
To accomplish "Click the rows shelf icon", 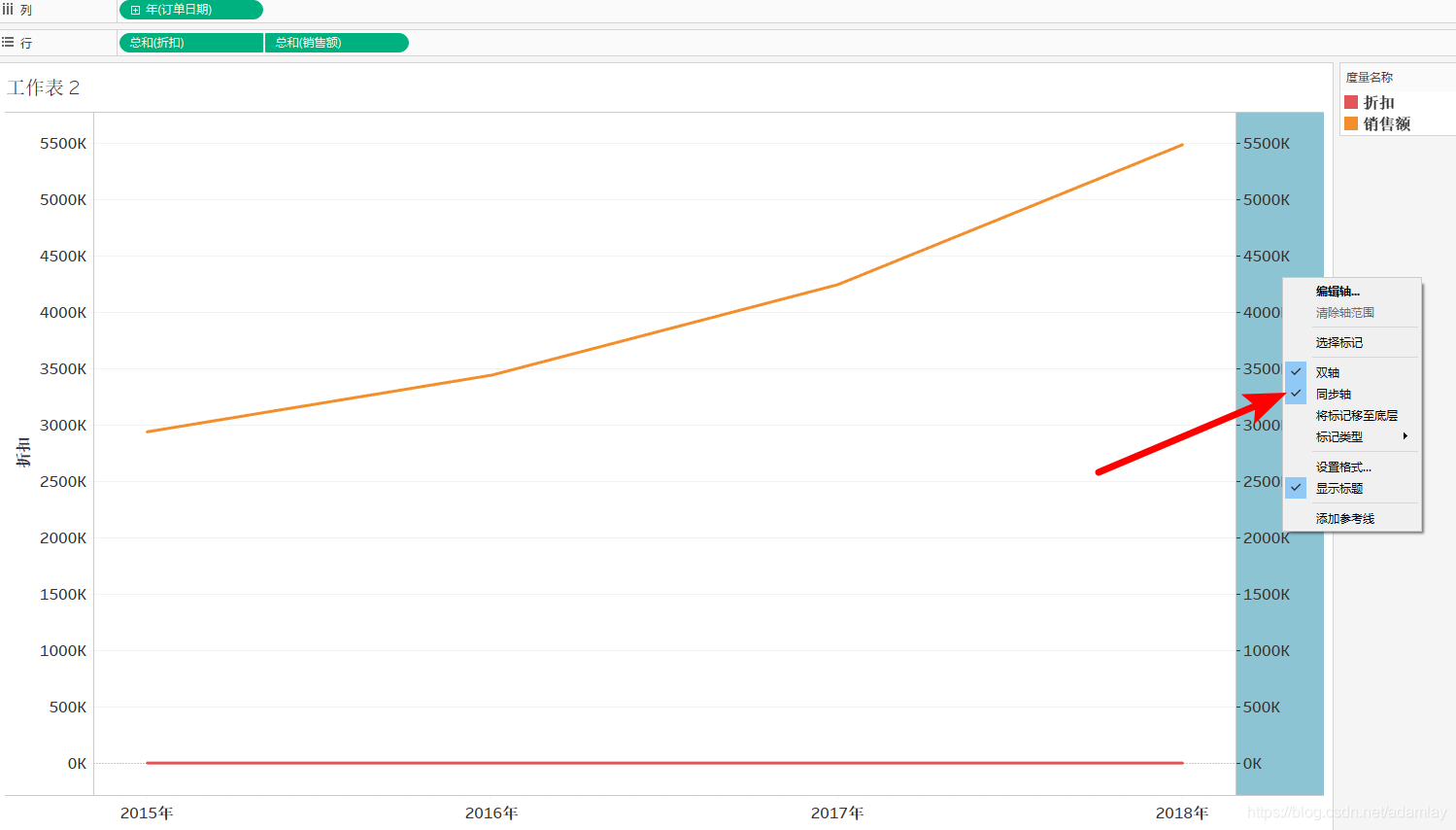I will (x=8, y=43).
